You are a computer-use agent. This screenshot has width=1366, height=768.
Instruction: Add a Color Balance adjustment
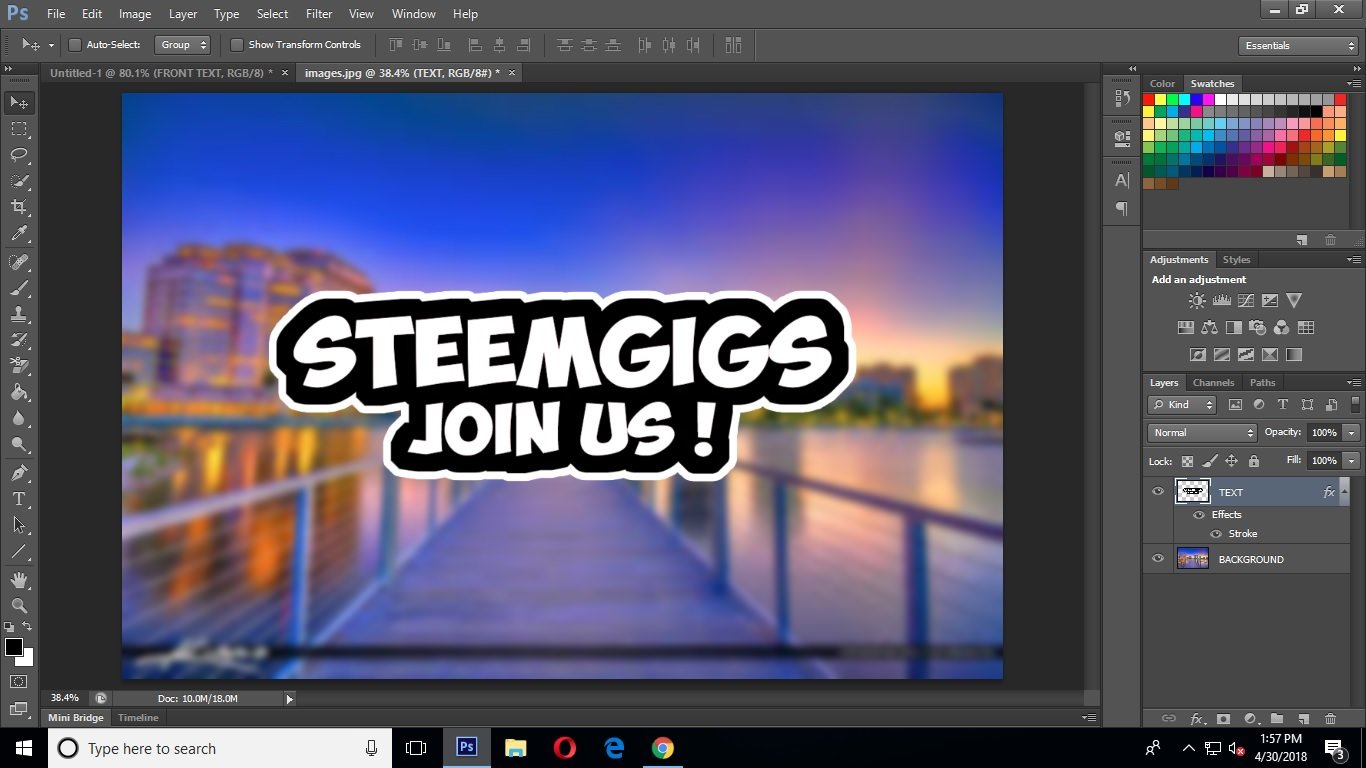1209,327
